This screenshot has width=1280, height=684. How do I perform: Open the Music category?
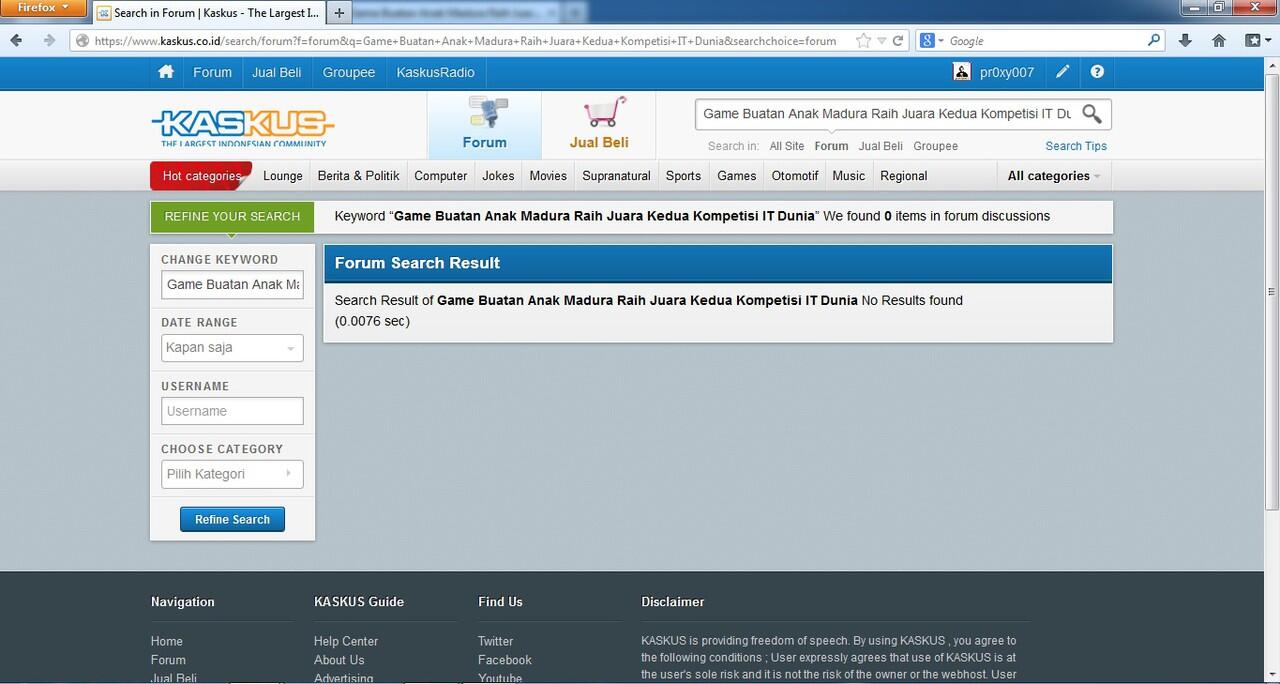(849, 176)
